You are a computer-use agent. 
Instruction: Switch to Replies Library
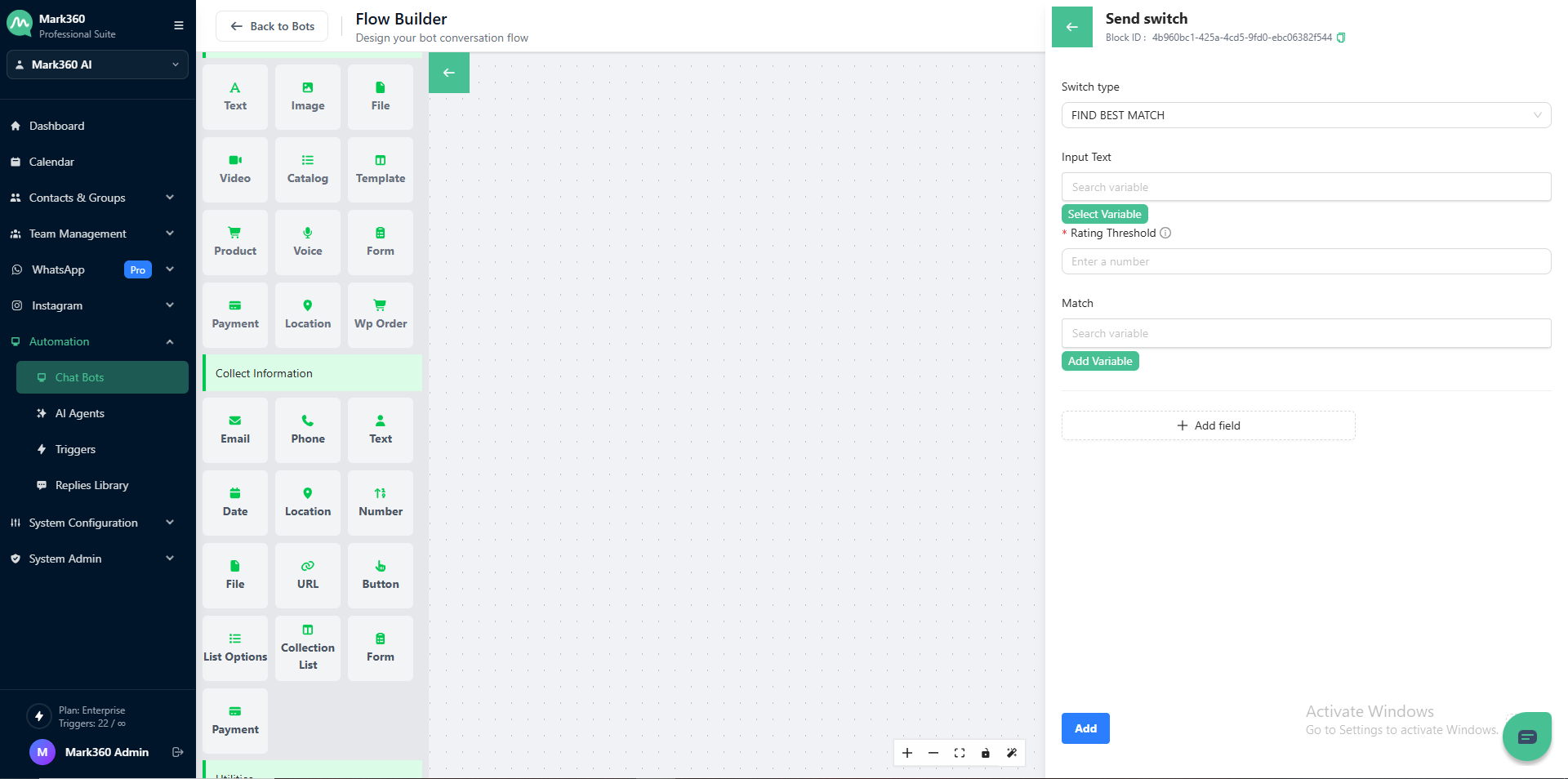(91, 484)
